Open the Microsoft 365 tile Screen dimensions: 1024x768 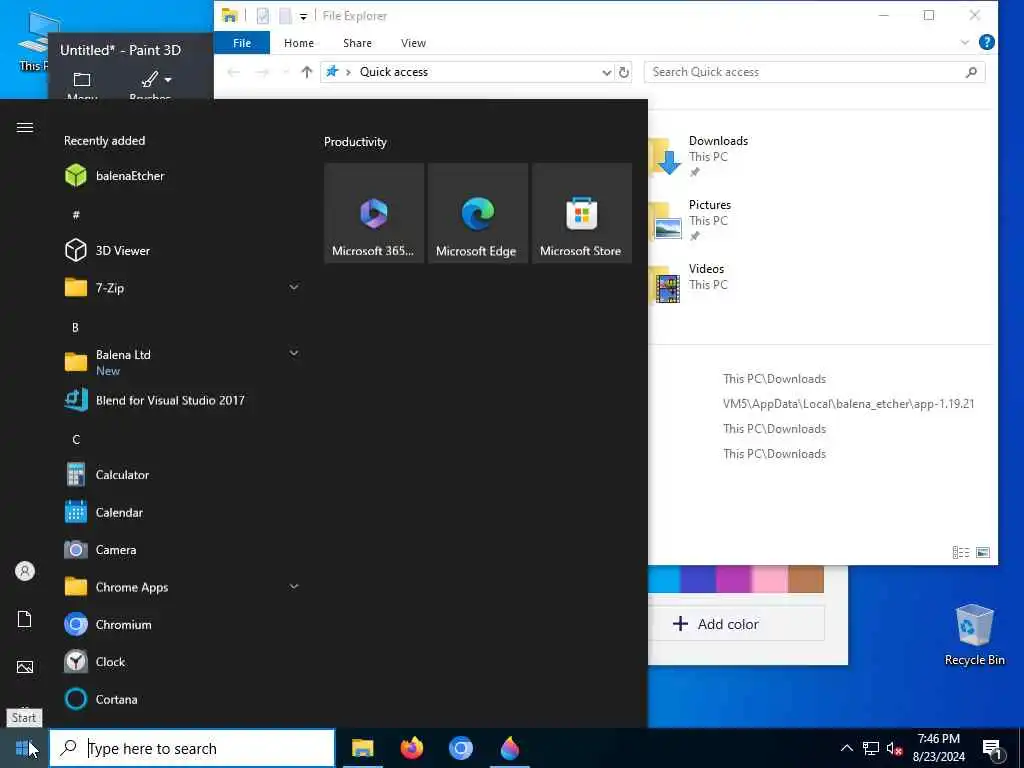(x=374, y=214)
